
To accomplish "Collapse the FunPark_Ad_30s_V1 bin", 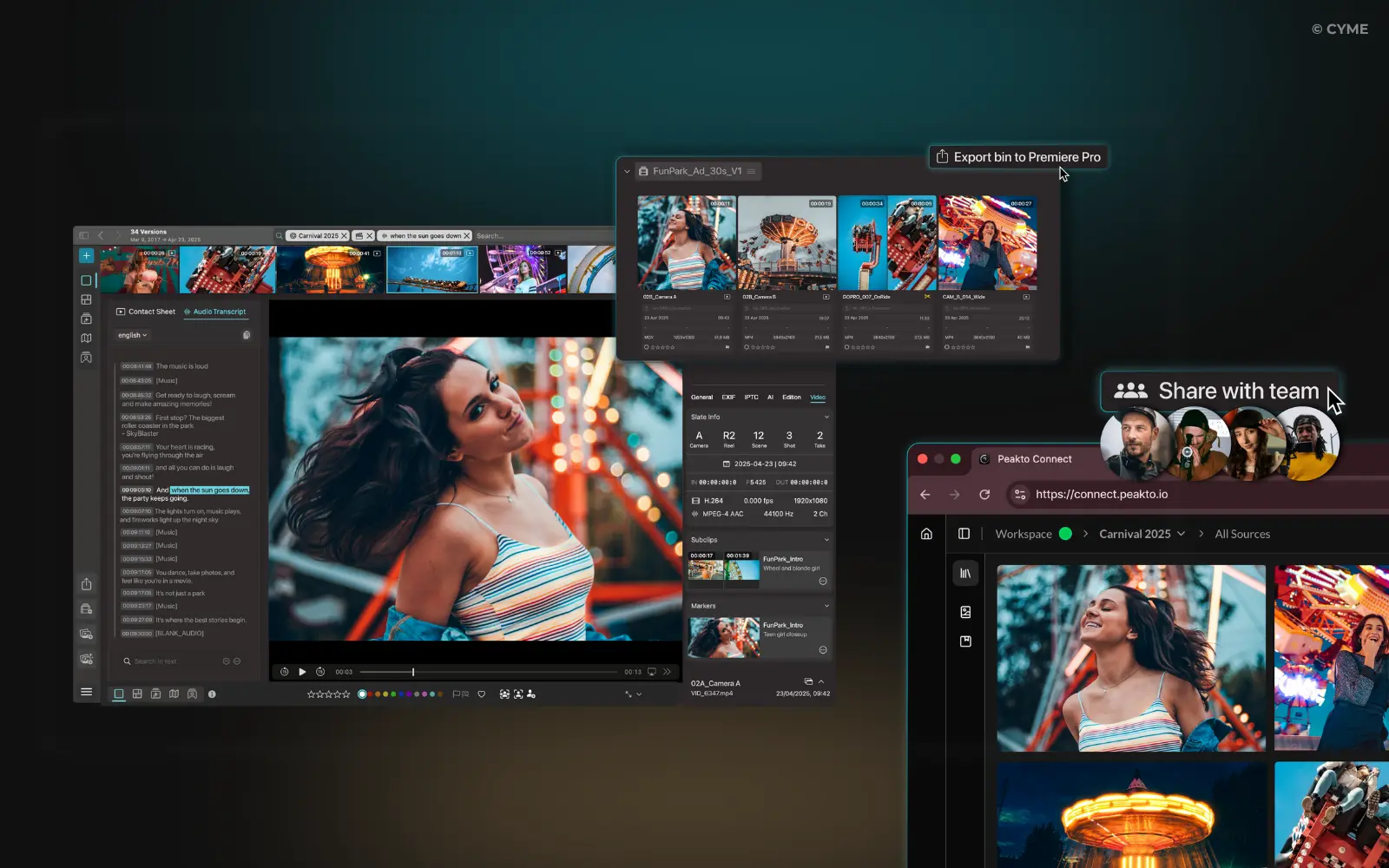I will pos(627,172).
